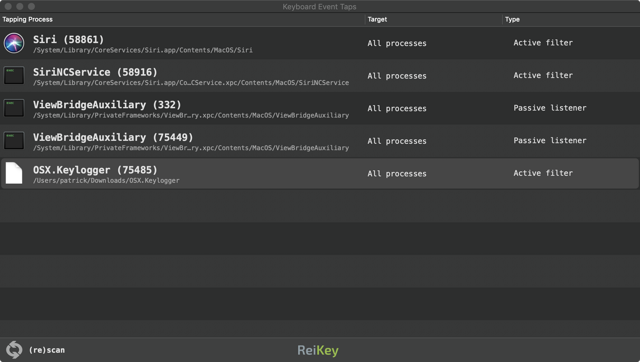Sort by Tapping Process column header
The height and width of the screenshot is (362, 640).
pyautogui.click(x=27, y=19)
